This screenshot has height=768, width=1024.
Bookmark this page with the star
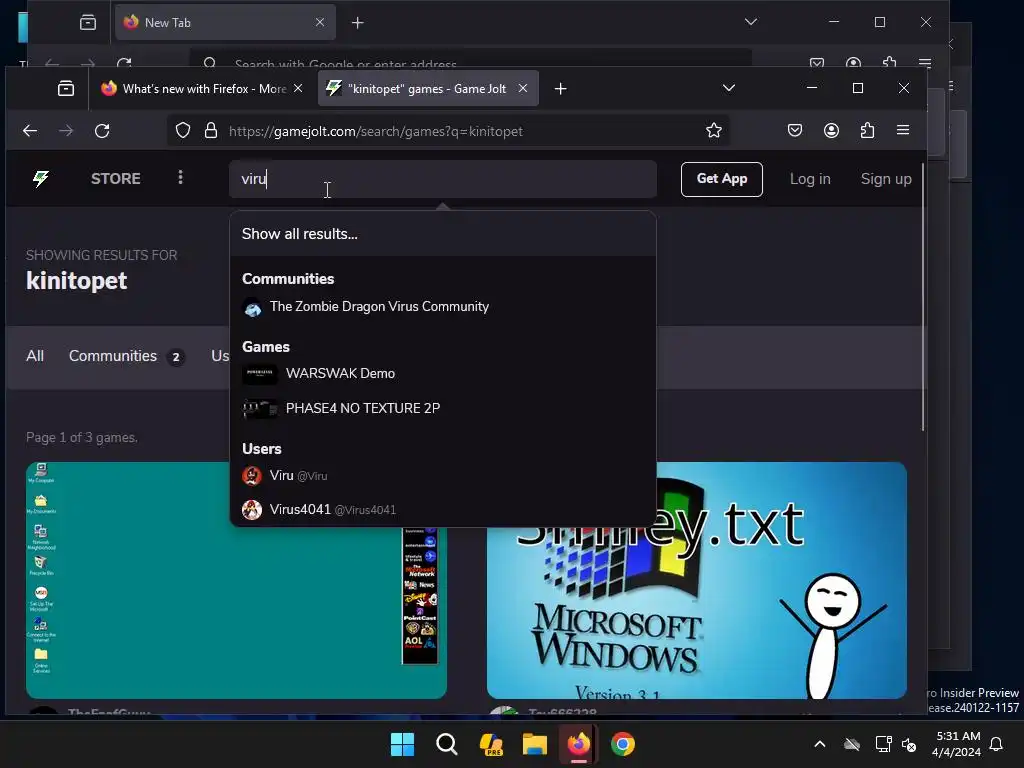click(x=714, y=131)
